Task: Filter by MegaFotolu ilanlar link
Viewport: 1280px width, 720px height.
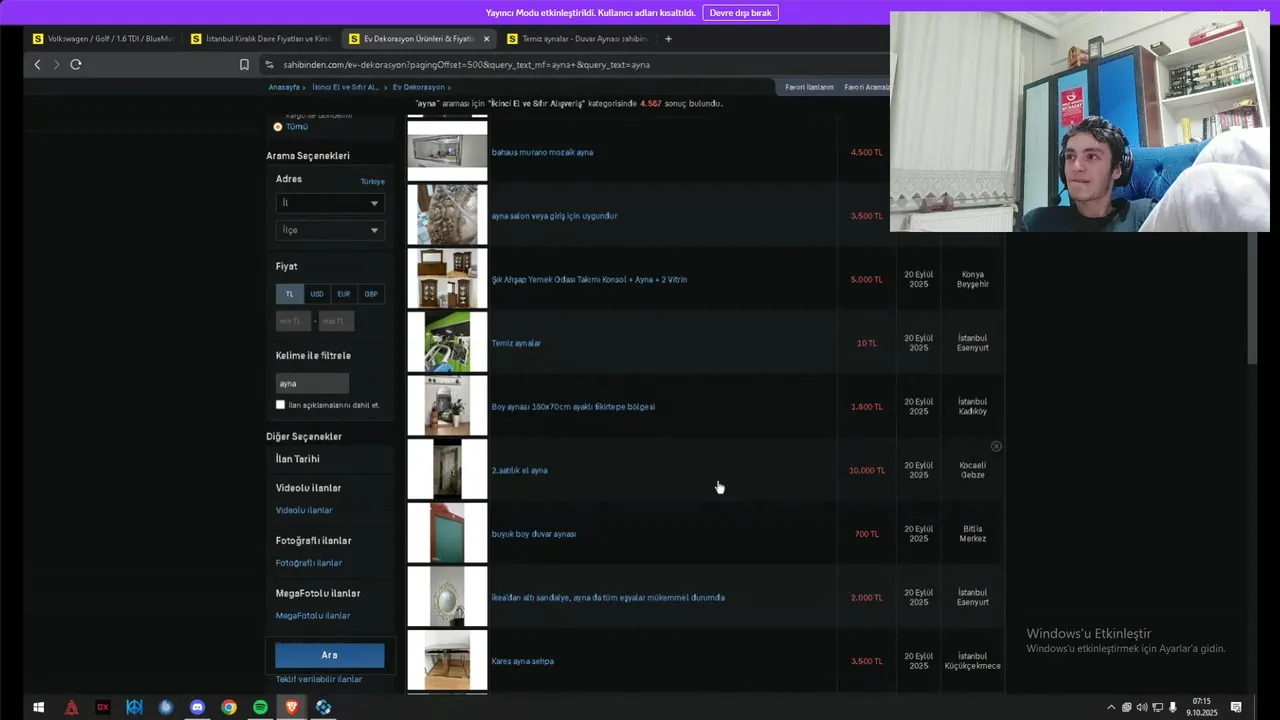Action: [313, 616]
